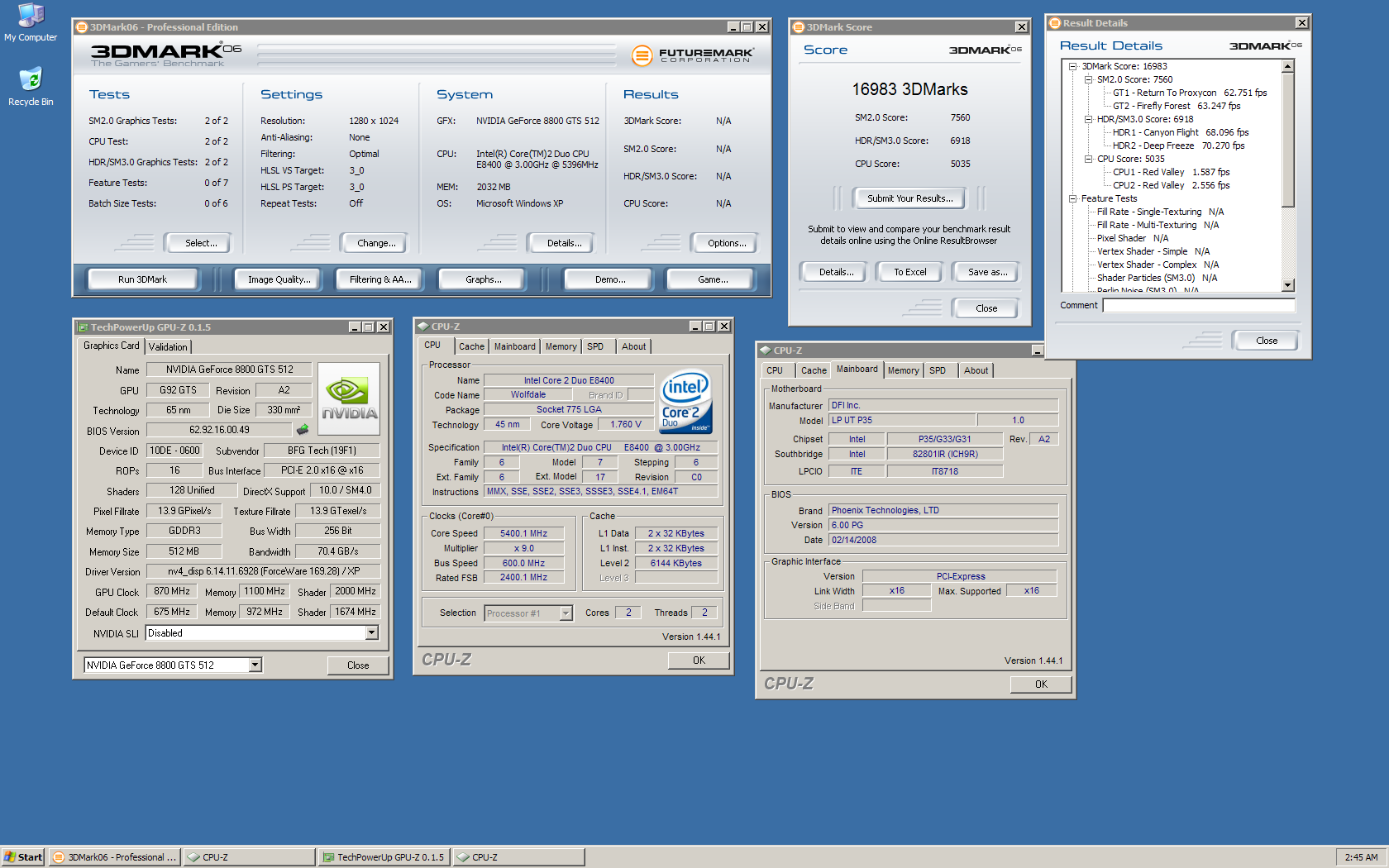Click the GPU-Z title bar icon
This screenshot has height=868, width=1389.
tap(83, 327)
